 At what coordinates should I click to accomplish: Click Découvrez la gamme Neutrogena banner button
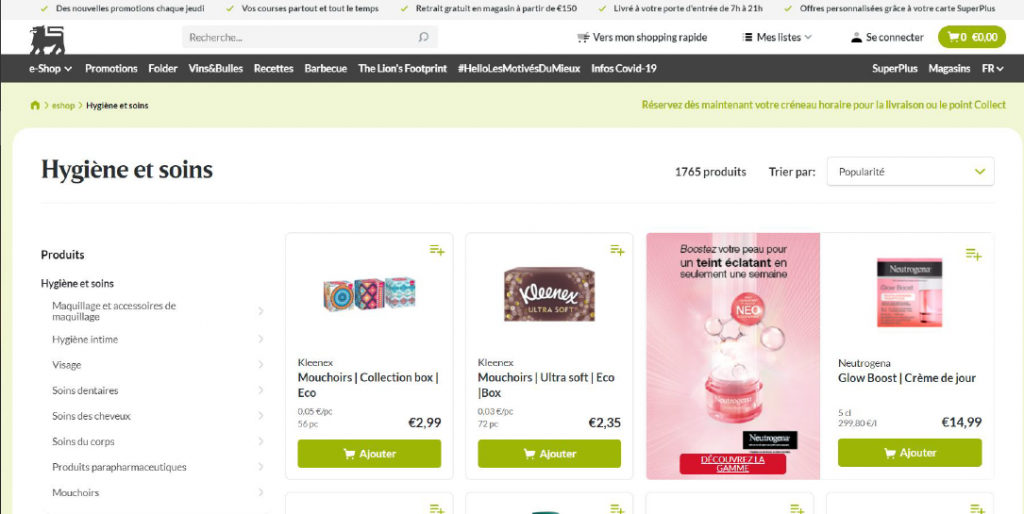[x=732, y=464]
